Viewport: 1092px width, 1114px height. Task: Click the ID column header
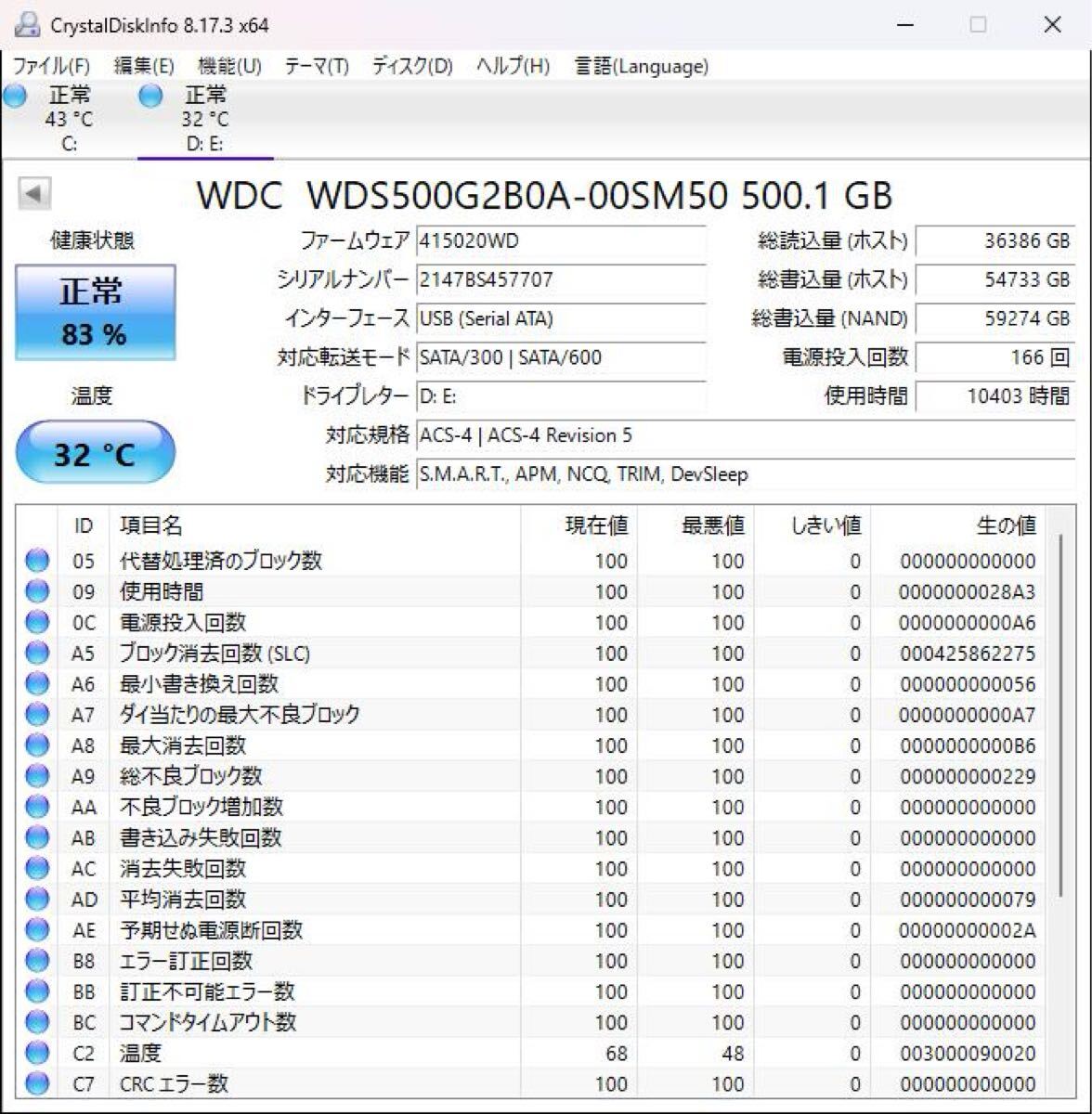pyautogui.click(x=84, y=525)
